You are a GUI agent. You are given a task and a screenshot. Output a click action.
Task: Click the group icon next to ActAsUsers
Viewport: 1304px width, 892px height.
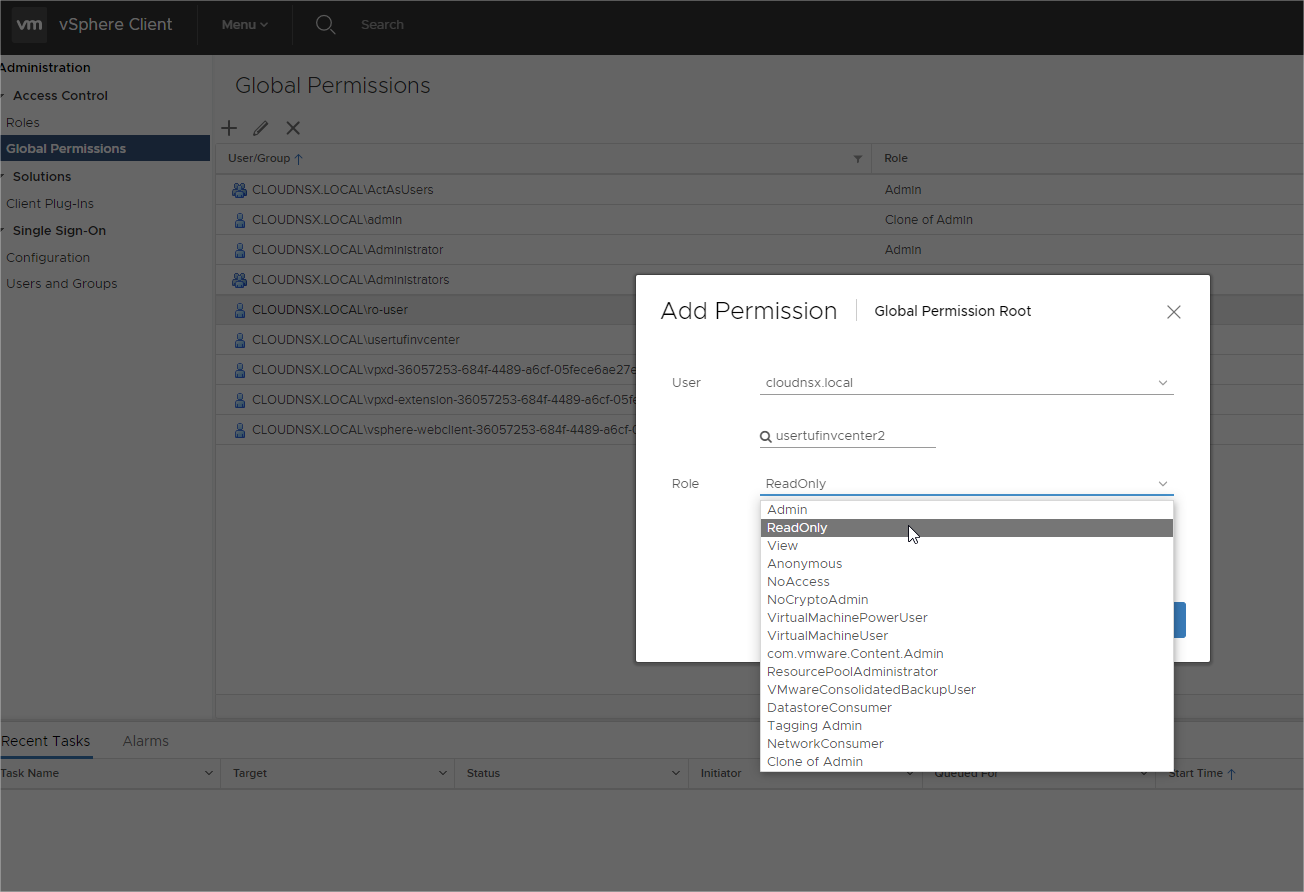(x=239, y=189)
